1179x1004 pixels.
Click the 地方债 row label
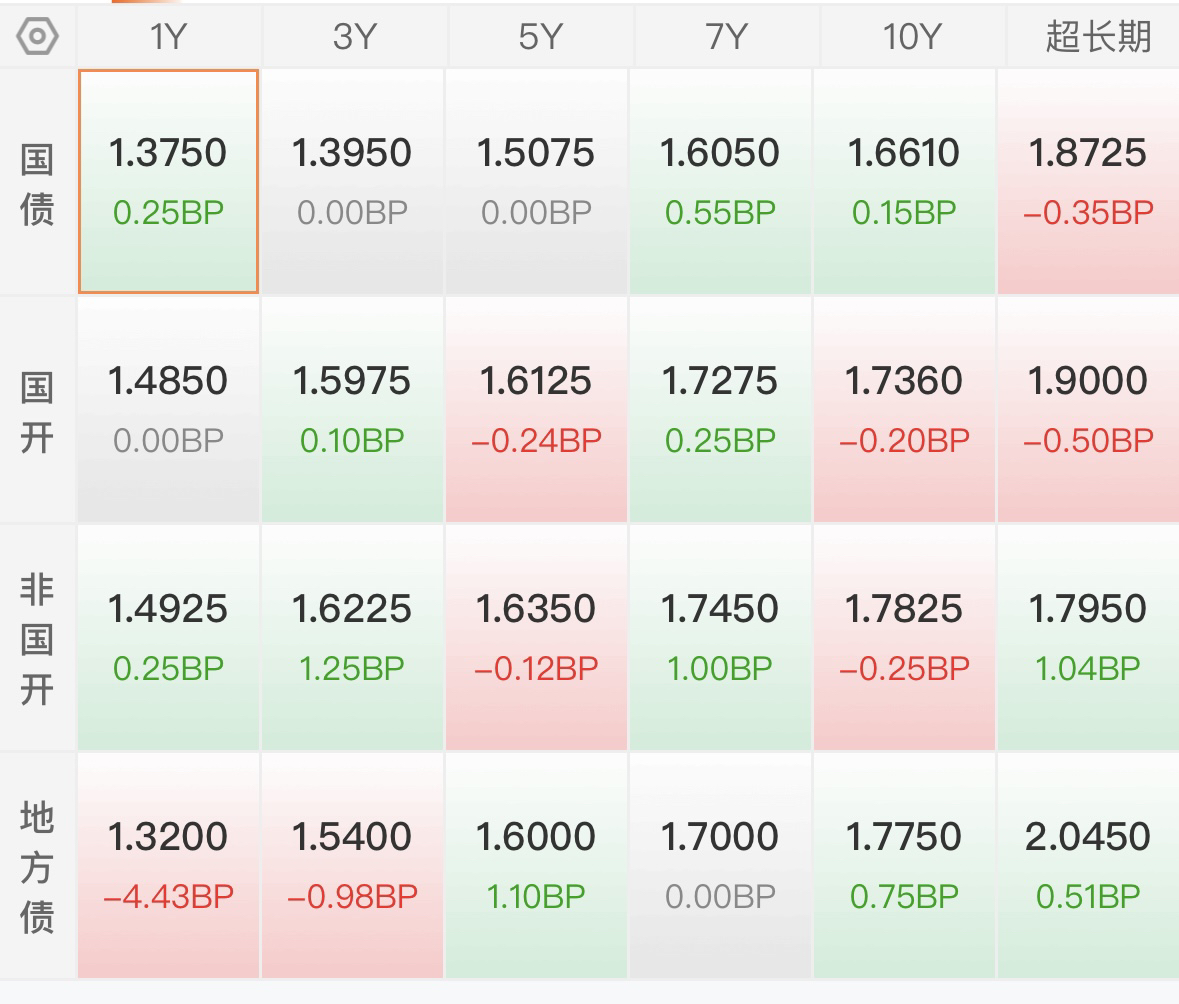point(38,866)
